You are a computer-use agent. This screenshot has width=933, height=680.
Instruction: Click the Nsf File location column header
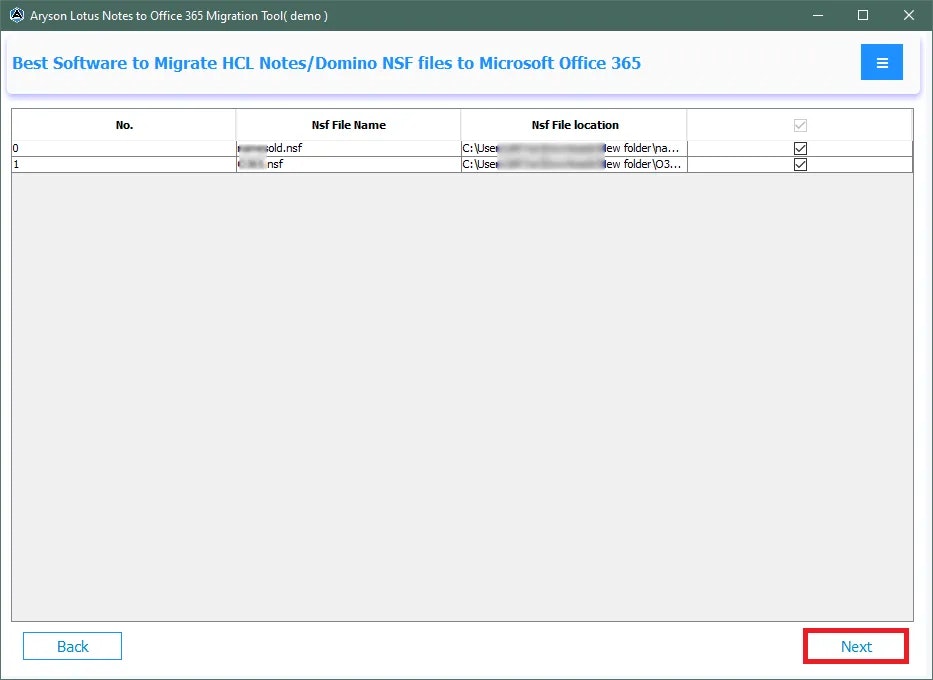[574, 125]
